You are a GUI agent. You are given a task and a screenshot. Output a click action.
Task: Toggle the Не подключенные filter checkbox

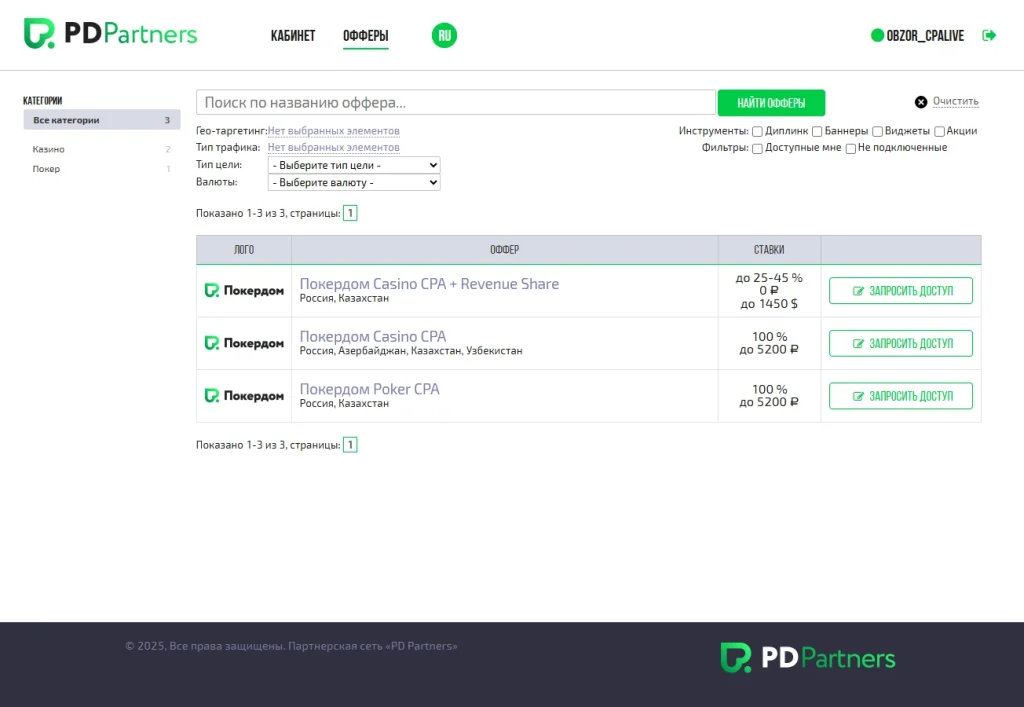[x=850, y=148]
